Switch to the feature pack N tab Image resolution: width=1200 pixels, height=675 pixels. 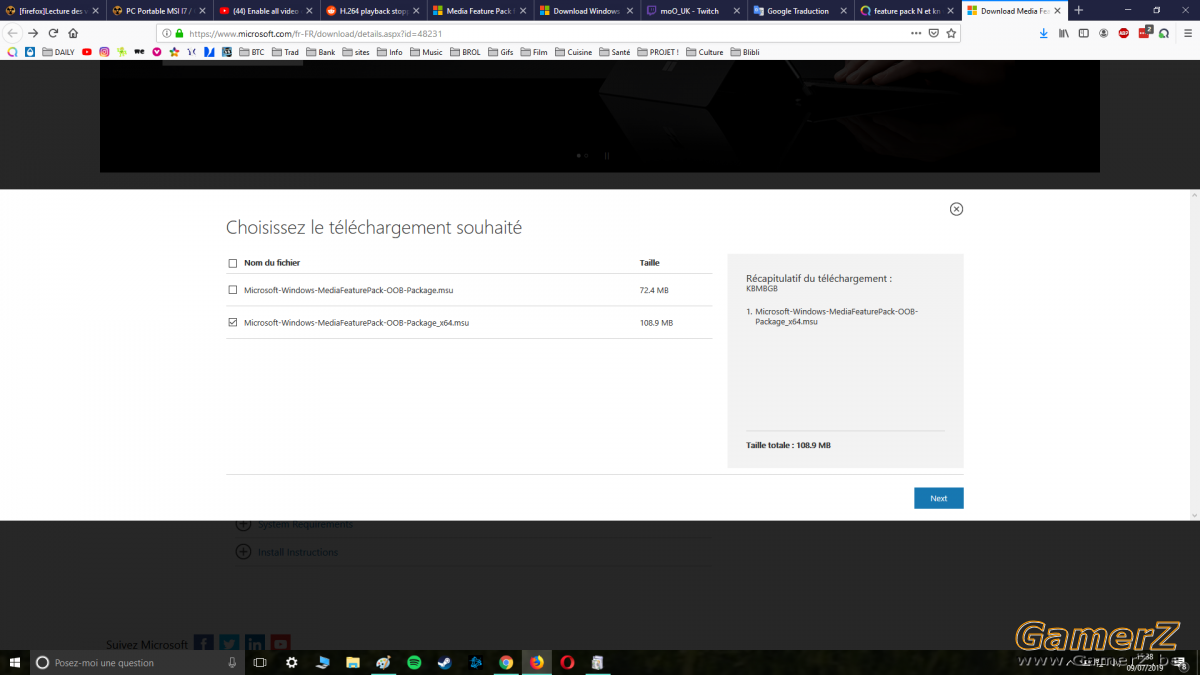pos(908,11)
